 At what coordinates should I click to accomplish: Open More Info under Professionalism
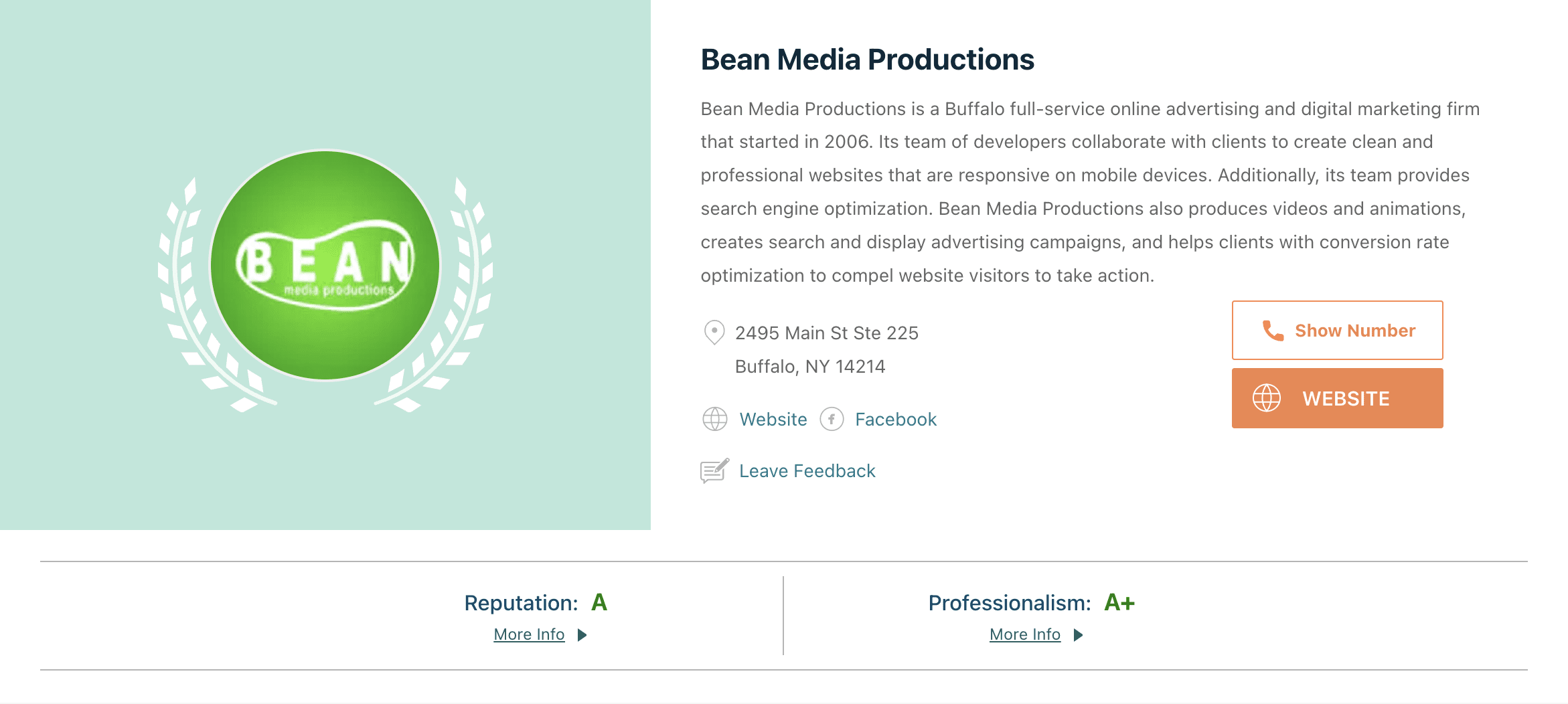(x=1025, y=634)
